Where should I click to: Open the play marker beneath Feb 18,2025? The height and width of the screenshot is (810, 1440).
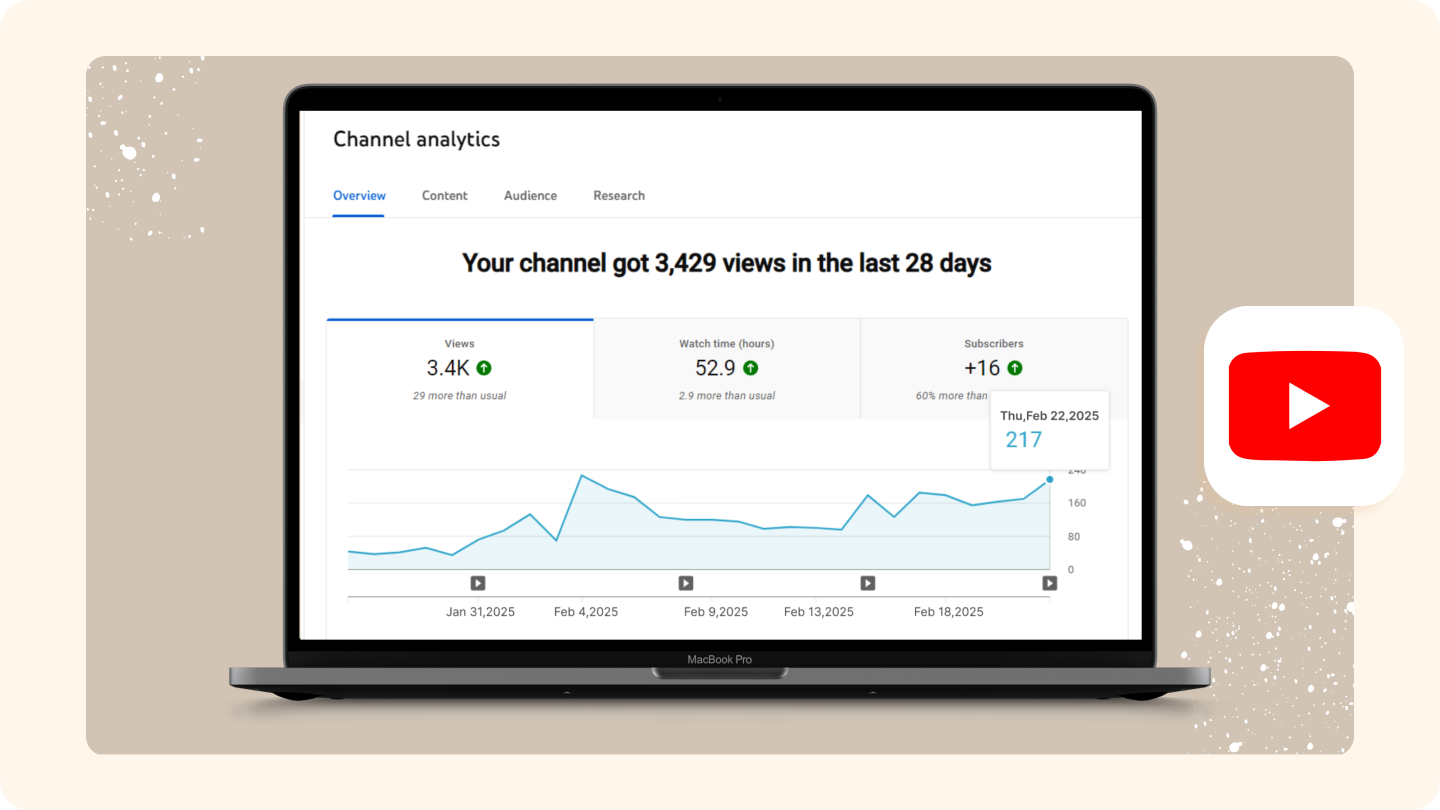pos(1049,583)
